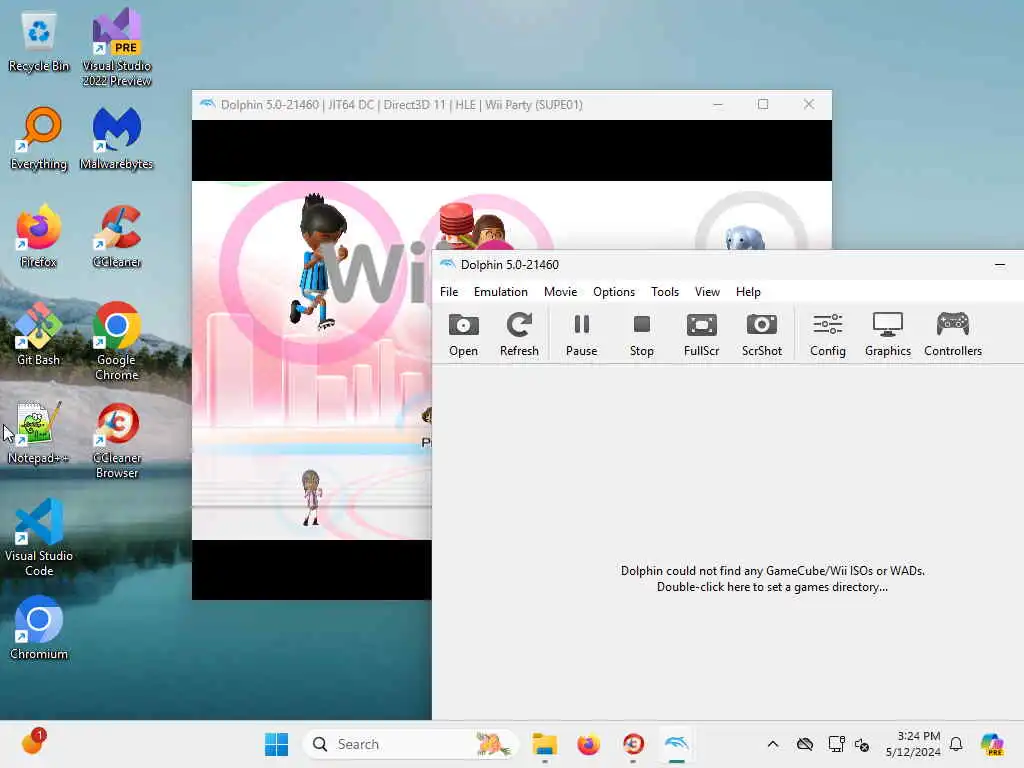1024x768 pixels.
Task: Open the Emulation menu
Action: click(x=500, y=292)
